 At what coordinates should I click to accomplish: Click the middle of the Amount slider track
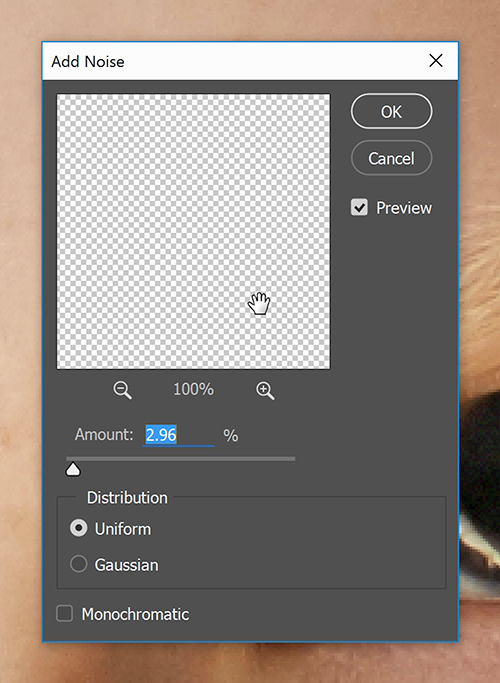(x=181, y=459)
